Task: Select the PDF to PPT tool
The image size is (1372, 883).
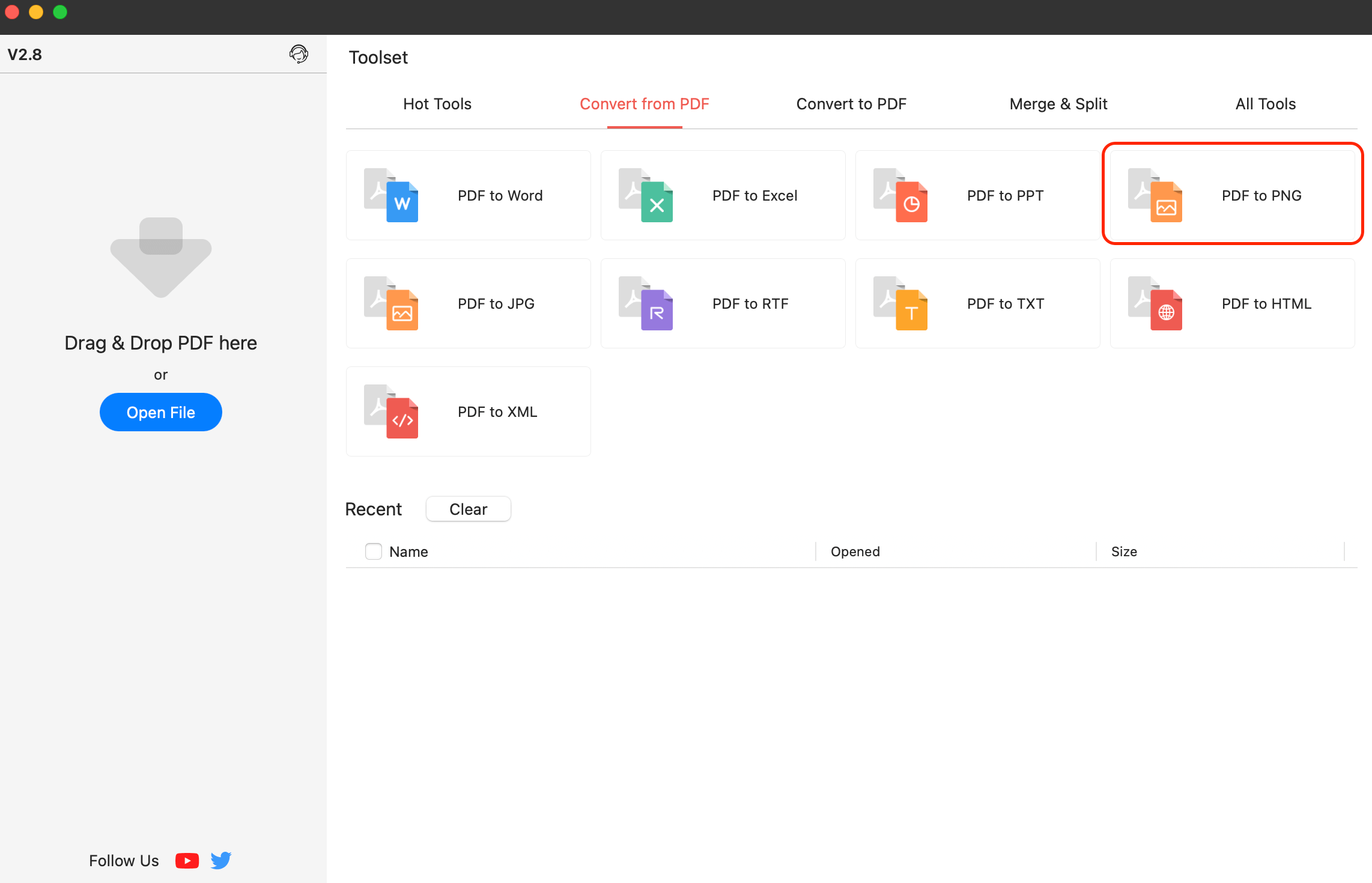Action: click(977, 195)
